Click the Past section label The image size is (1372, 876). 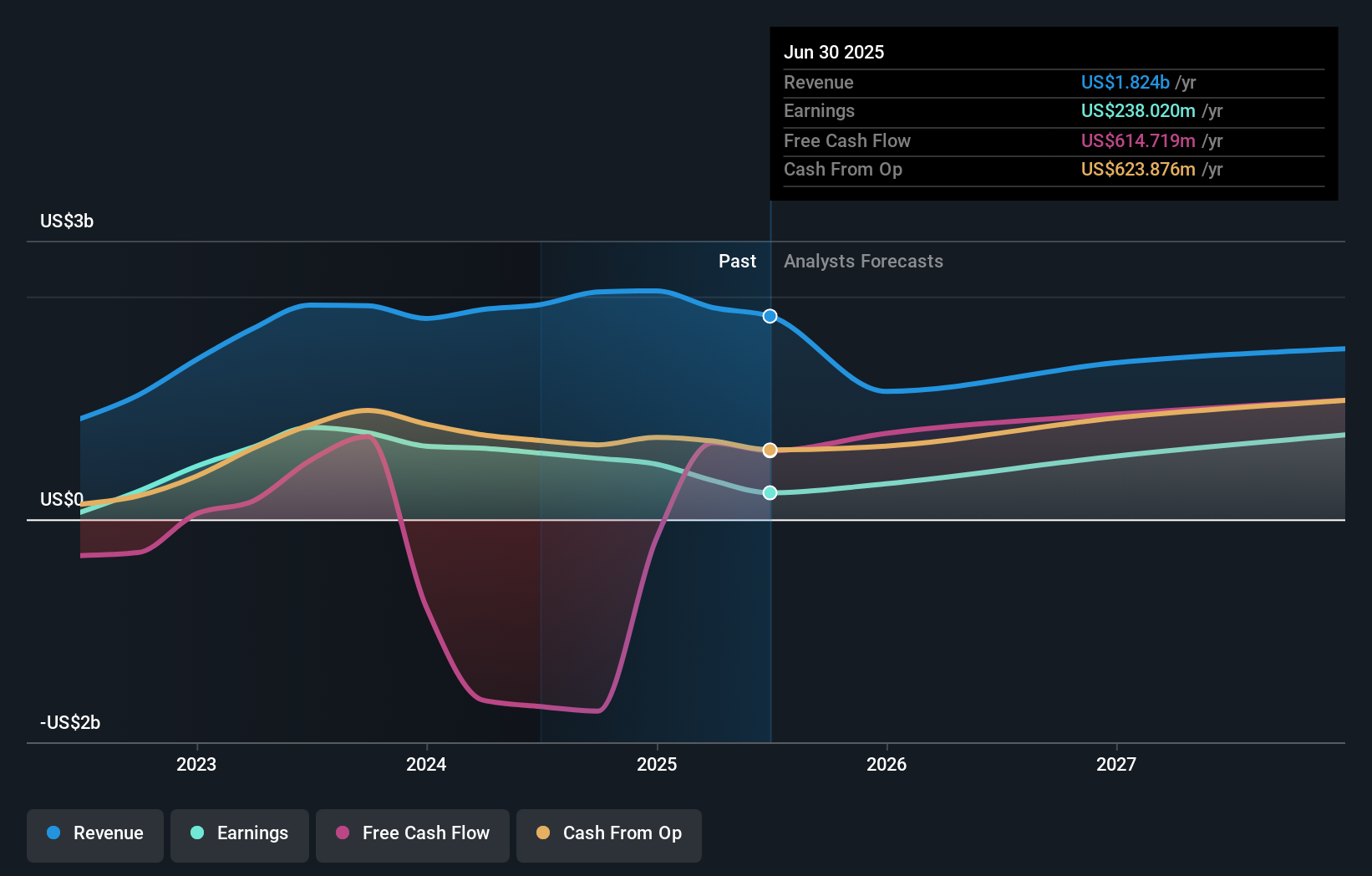[737, 262]
